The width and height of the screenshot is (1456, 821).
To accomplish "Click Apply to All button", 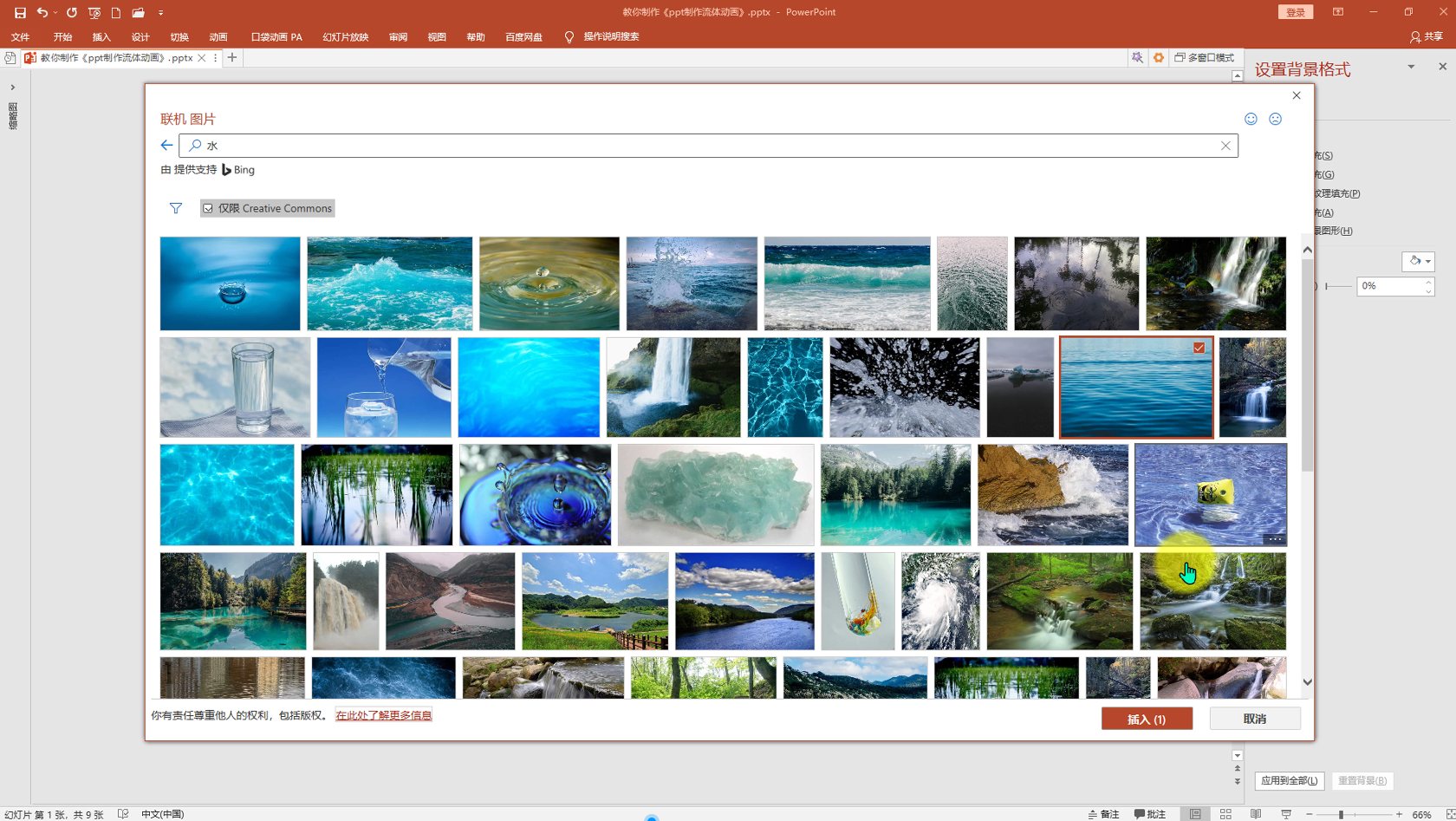I will click(x=1290, y=780).
